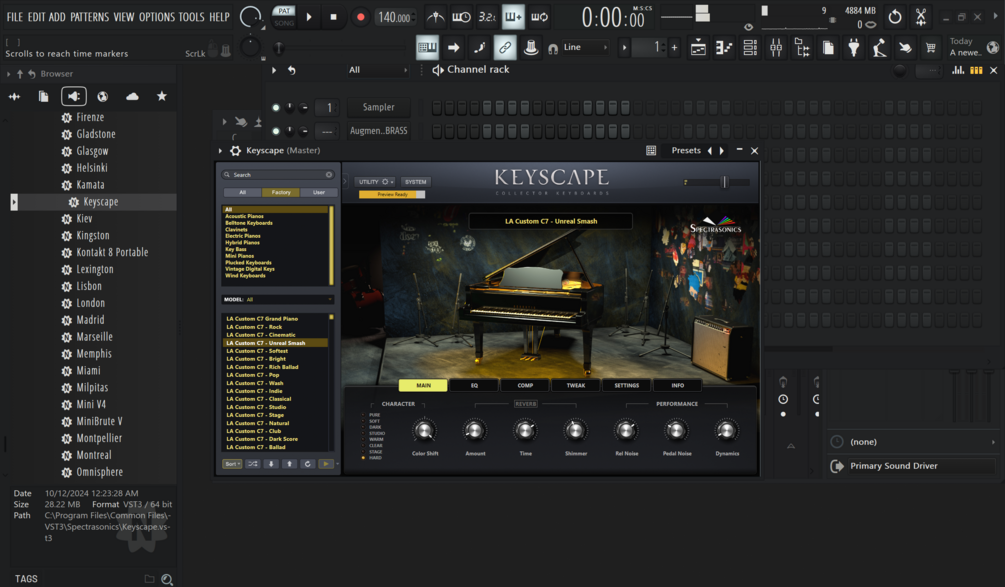Viewport: 1005px width, 587px height.
Task: Click Keyscape shuffle button below list
Action: point(253,464)
